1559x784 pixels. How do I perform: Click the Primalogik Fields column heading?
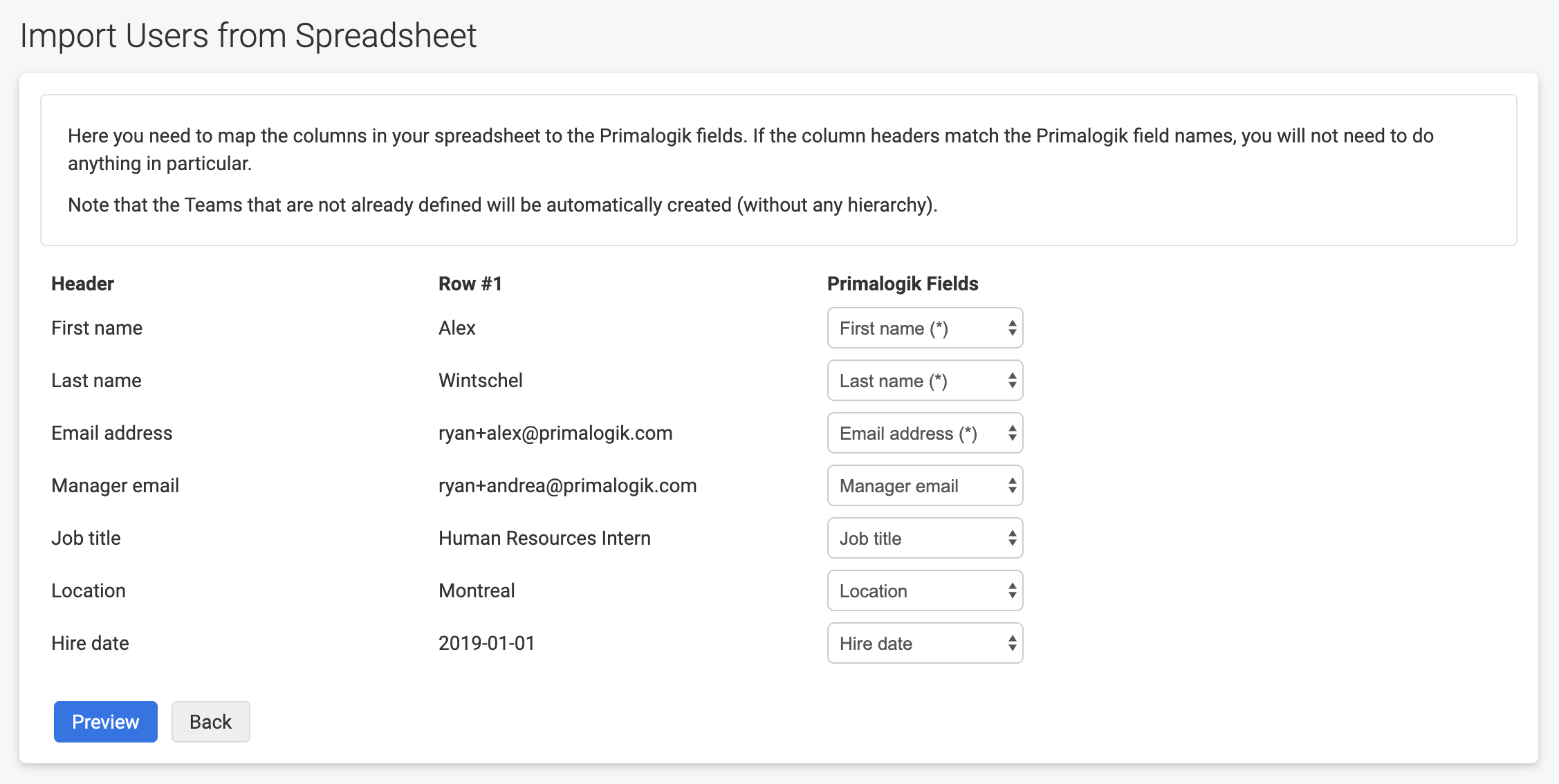pos(903,284)
